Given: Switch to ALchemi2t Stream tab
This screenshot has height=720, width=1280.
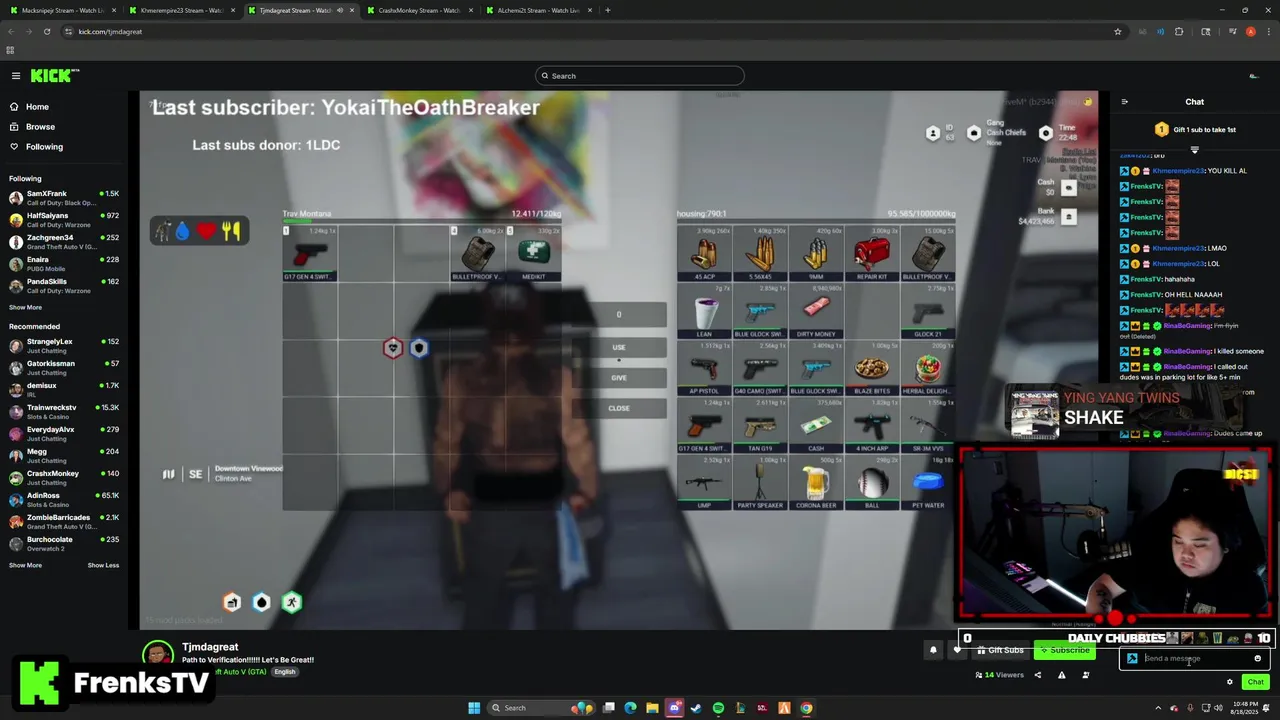Looking at the screenshot, I should click(x=538, y=10).
